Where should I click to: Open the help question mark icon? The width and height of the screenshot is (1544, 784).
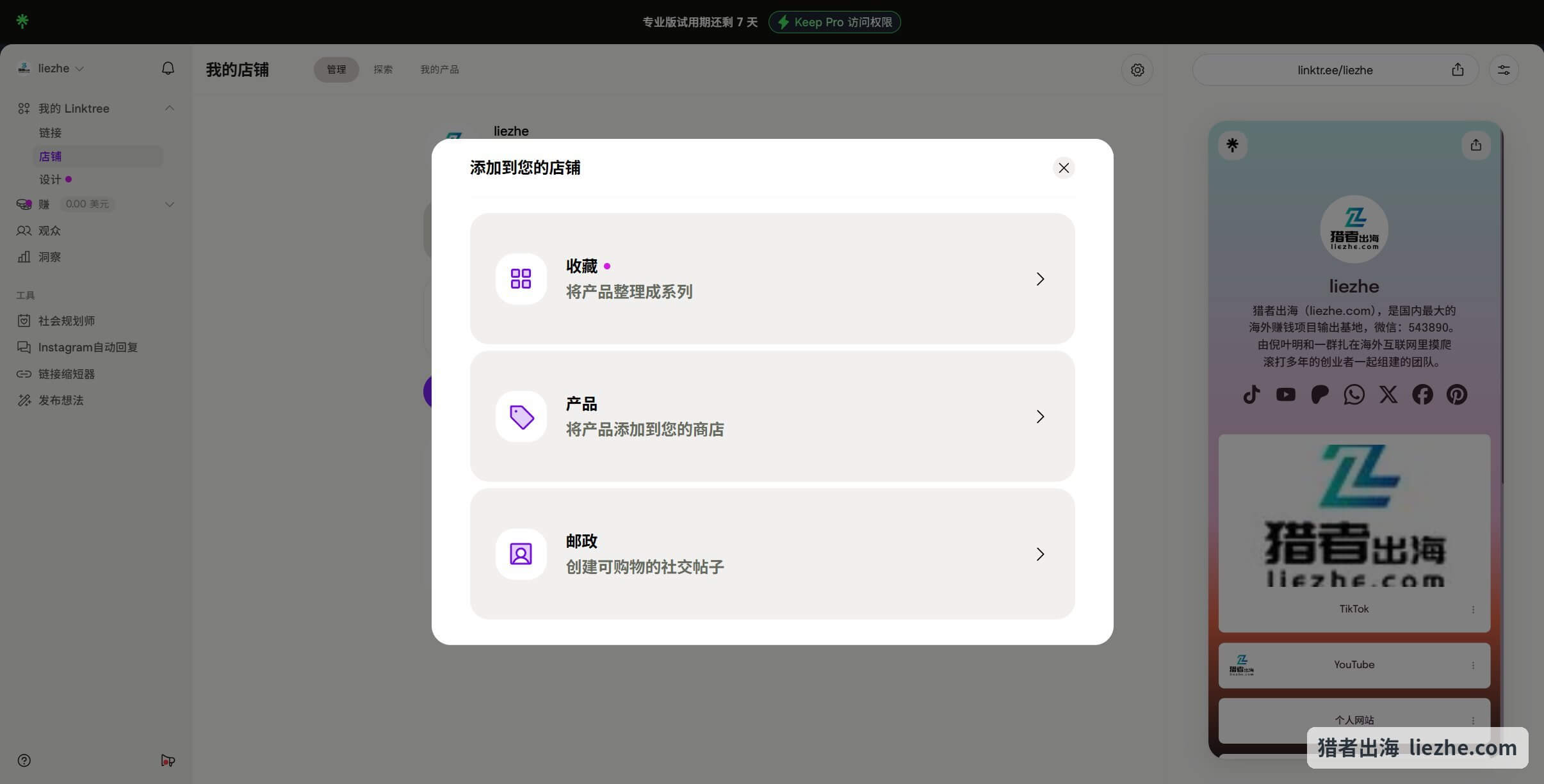[24, 760]
